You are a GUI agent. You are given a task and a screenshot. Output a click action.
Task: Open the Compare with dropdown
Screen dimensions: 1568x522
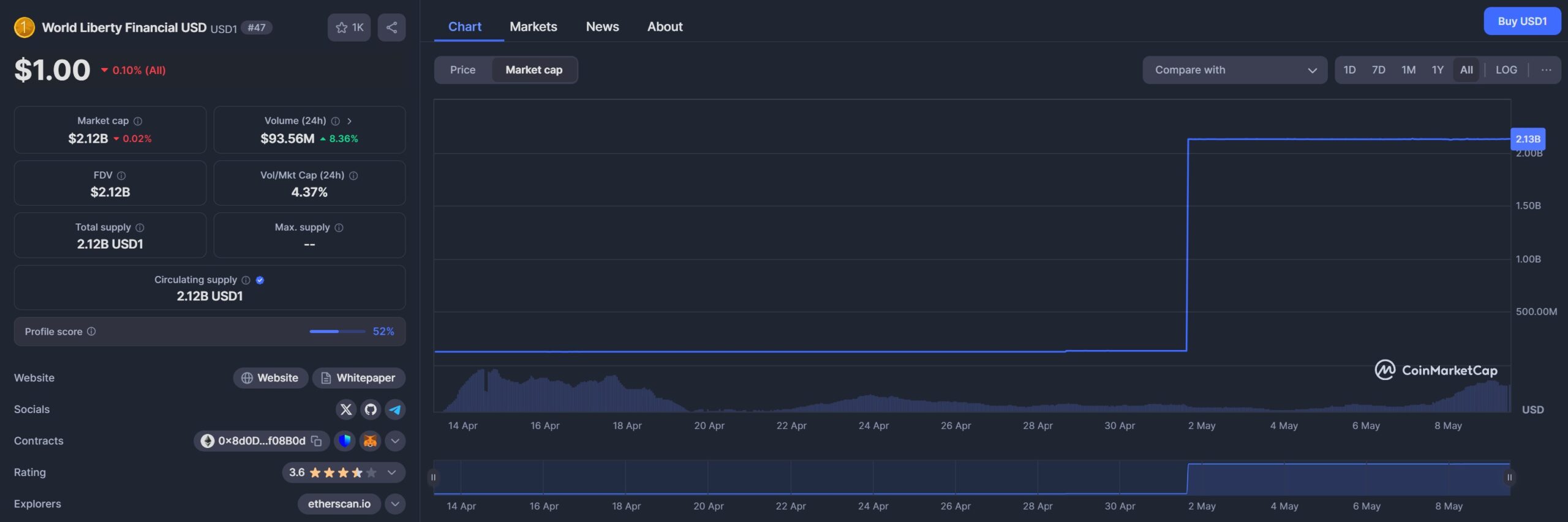point(1235,70)
